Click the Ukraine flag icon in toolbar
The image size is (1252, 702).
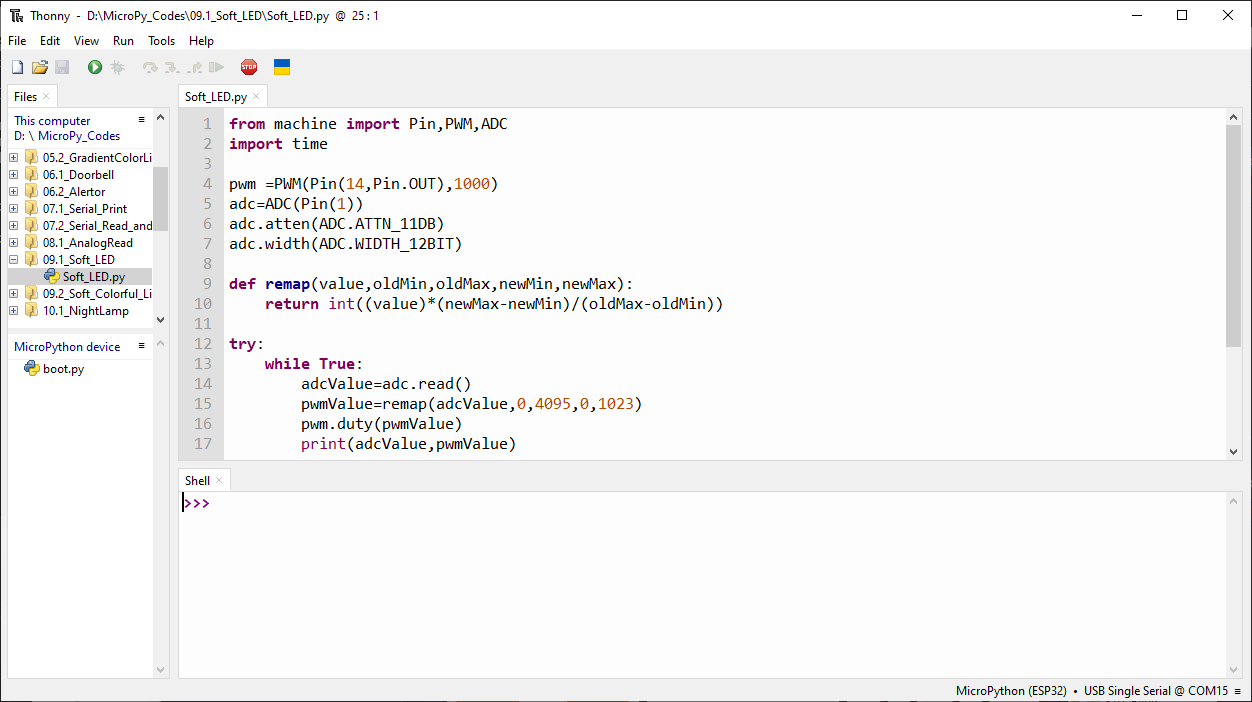pyautogui.click(x=282, y=67)
